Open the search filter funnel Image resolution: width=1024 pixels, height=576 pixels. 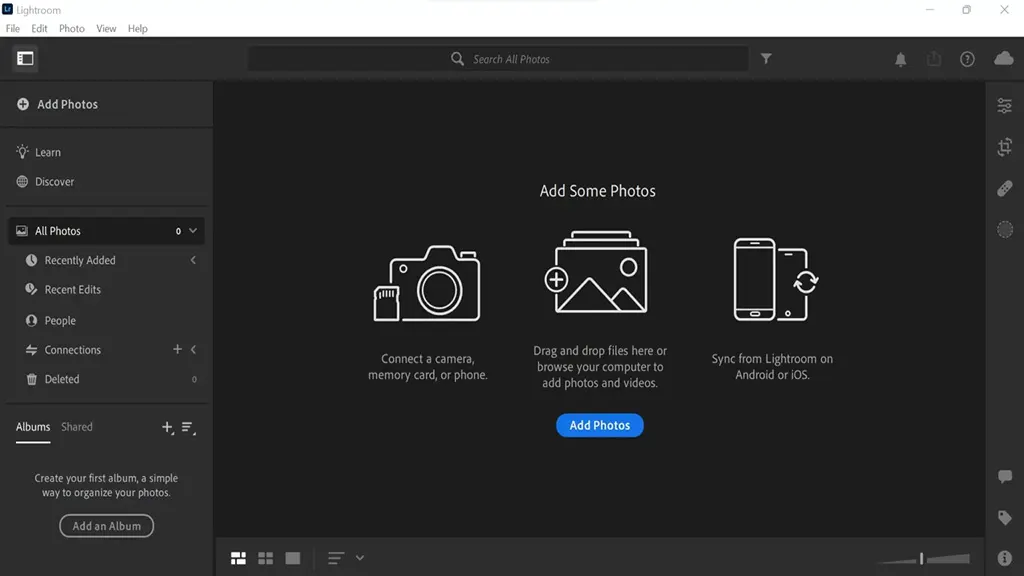766,59
